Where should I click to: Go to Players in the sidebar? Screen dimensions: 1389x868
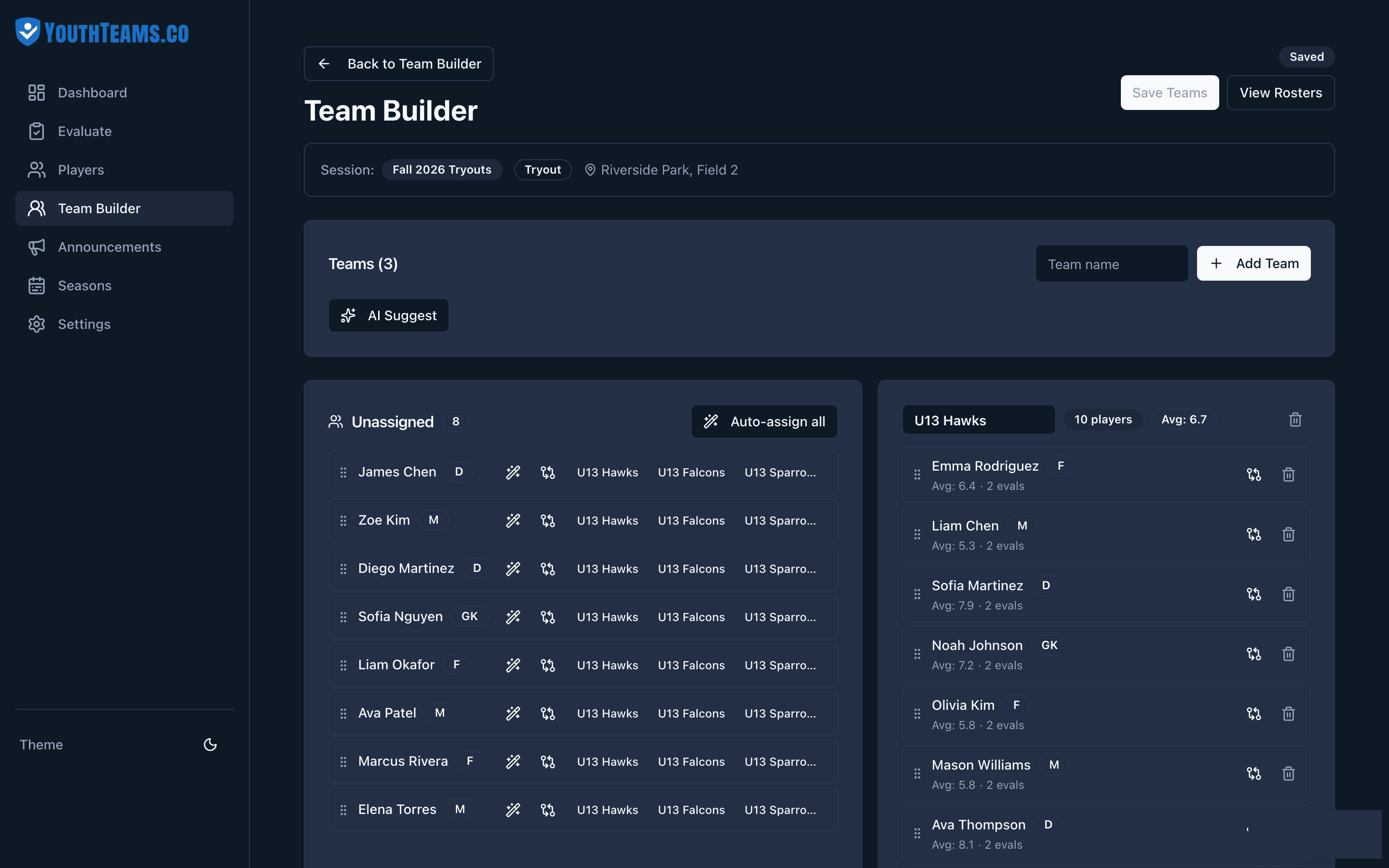click(124, 170)
